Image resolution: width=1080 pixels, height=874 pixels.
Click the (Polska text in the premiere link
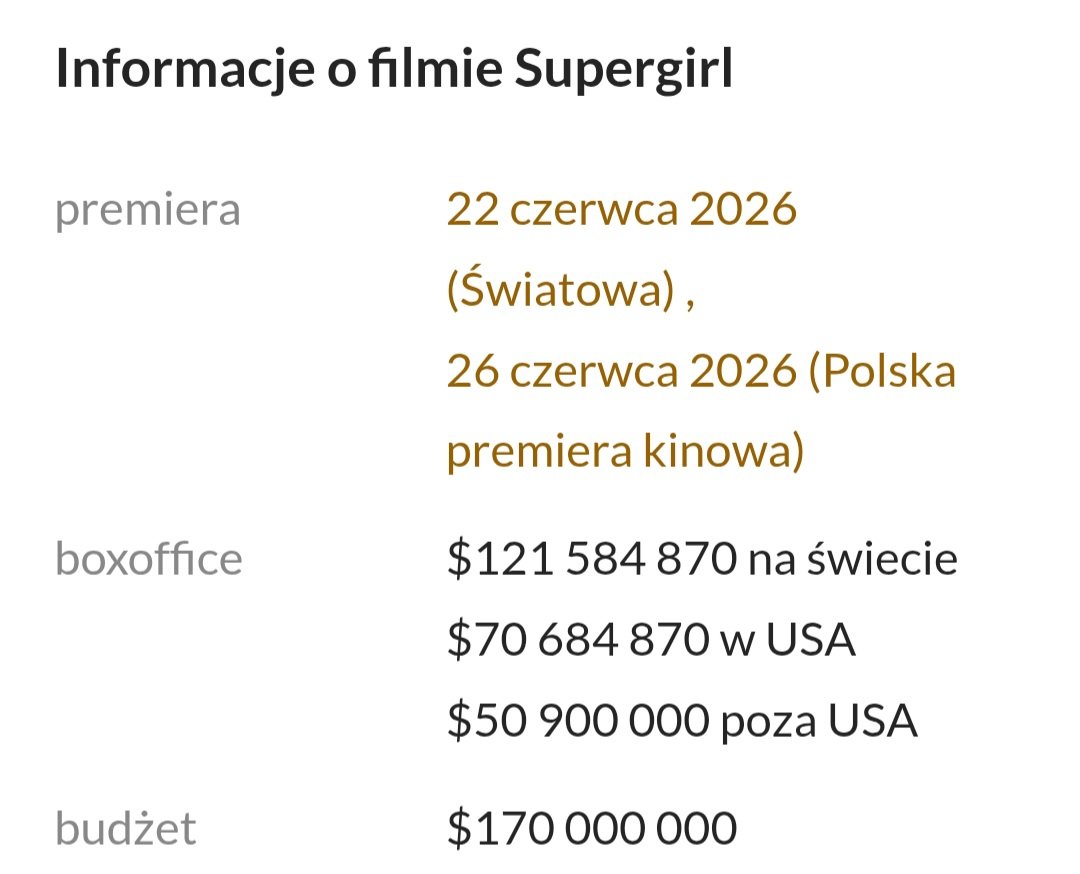tap(882, 372)
